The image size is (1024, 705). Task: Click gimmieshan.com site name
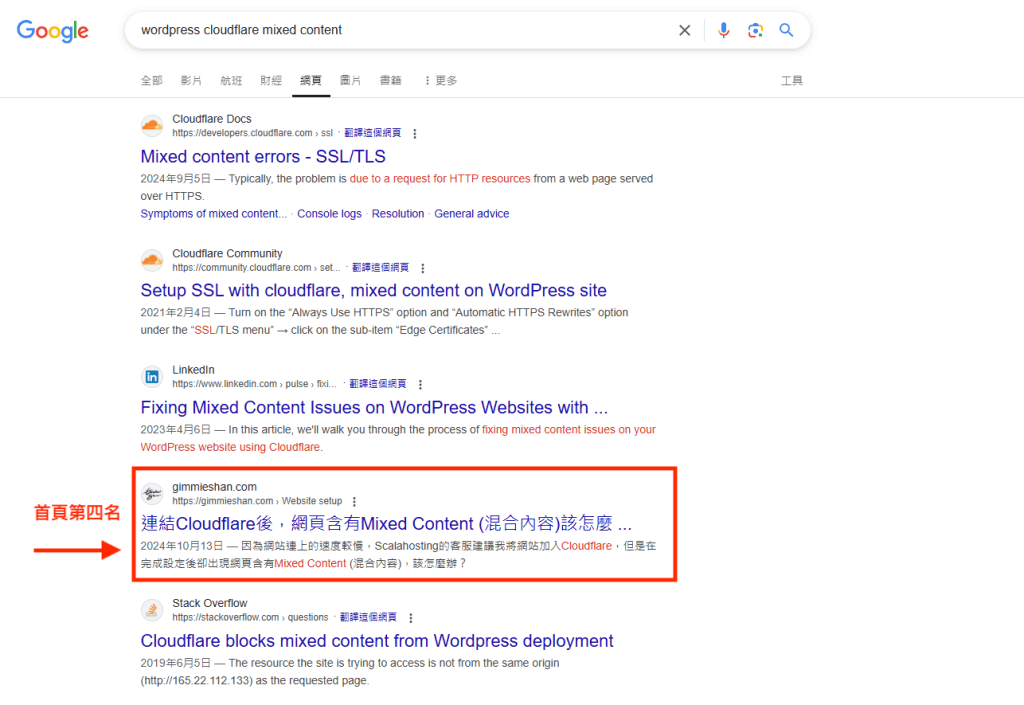coord(214,487)
